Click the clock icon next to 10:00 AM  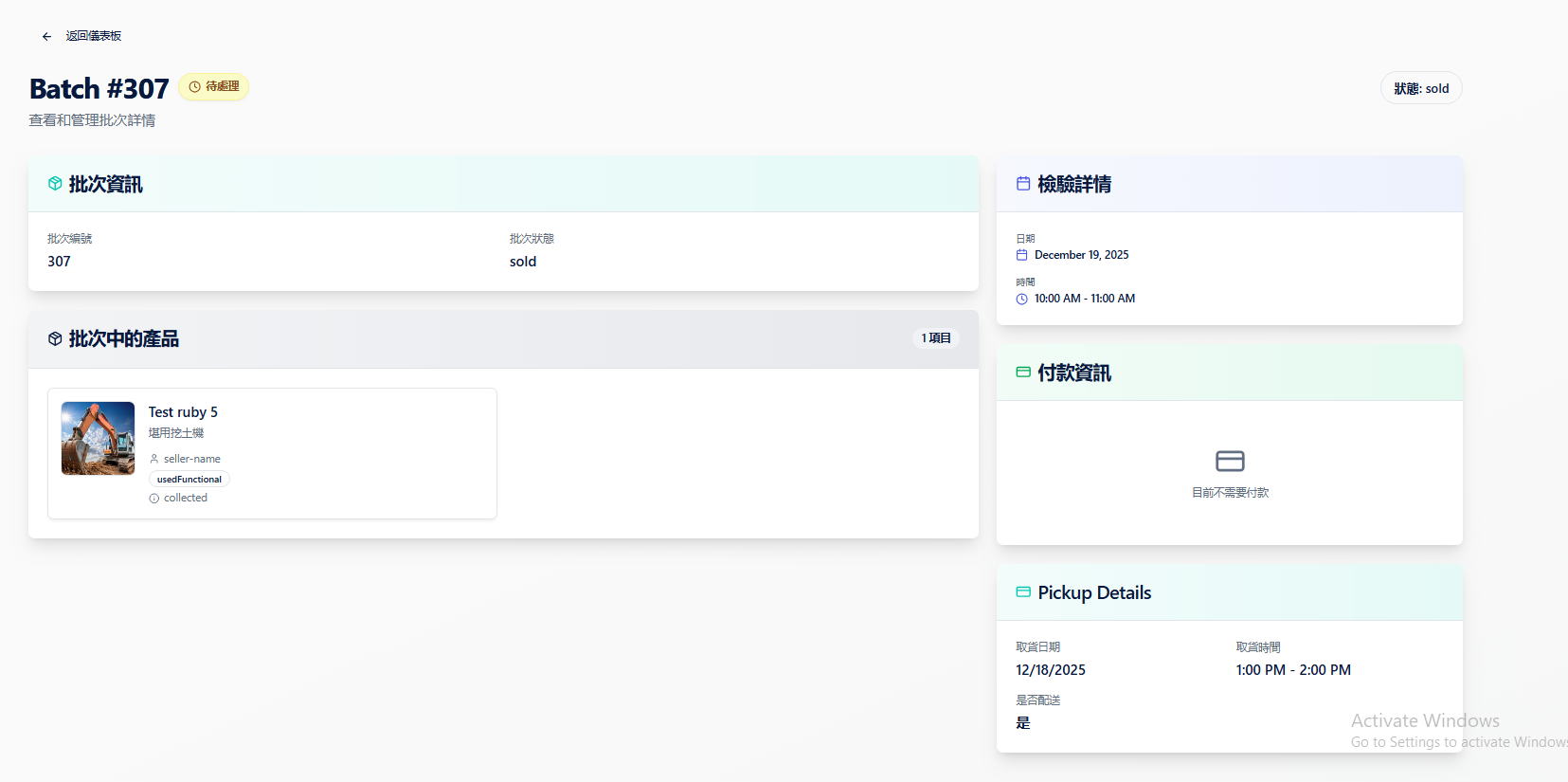click(1021, 299)
